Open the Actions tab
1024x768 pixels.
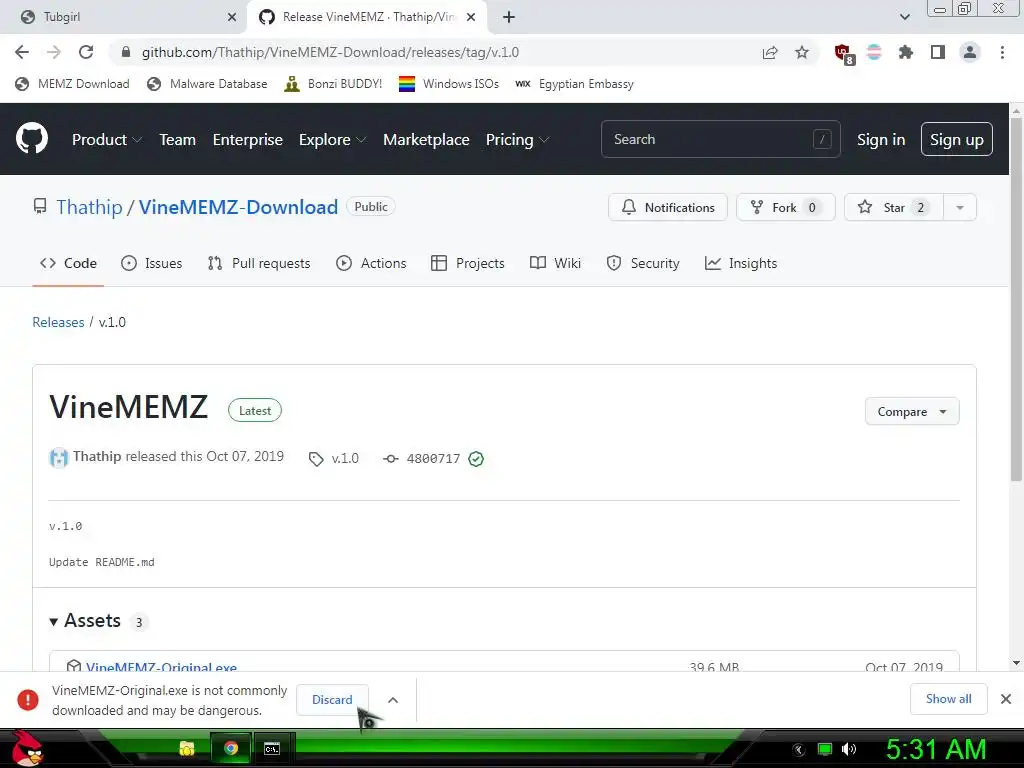click(x=371, y=263)
